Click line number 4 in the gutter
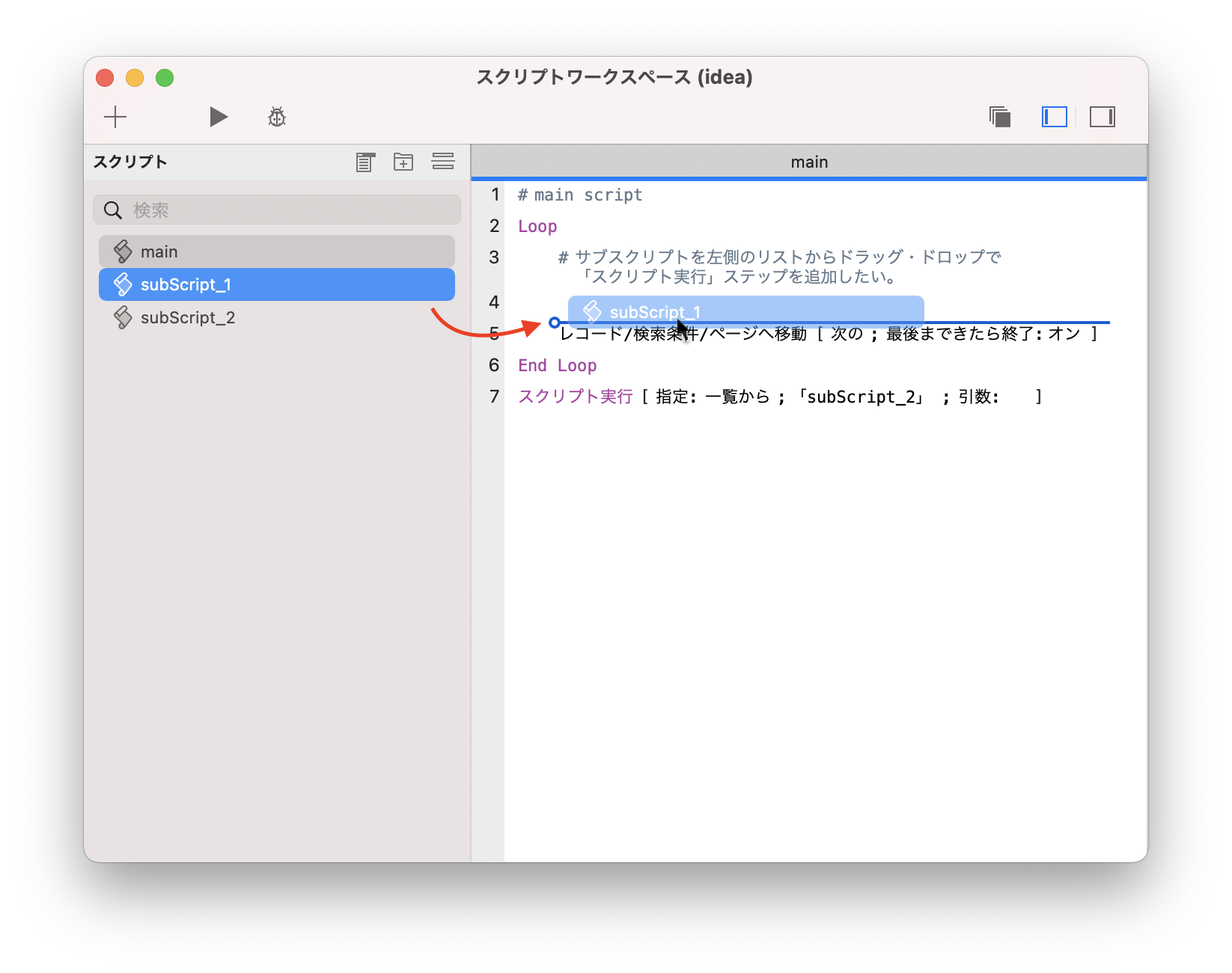Viewport: 1232px width, 973px height. point(494,302)
